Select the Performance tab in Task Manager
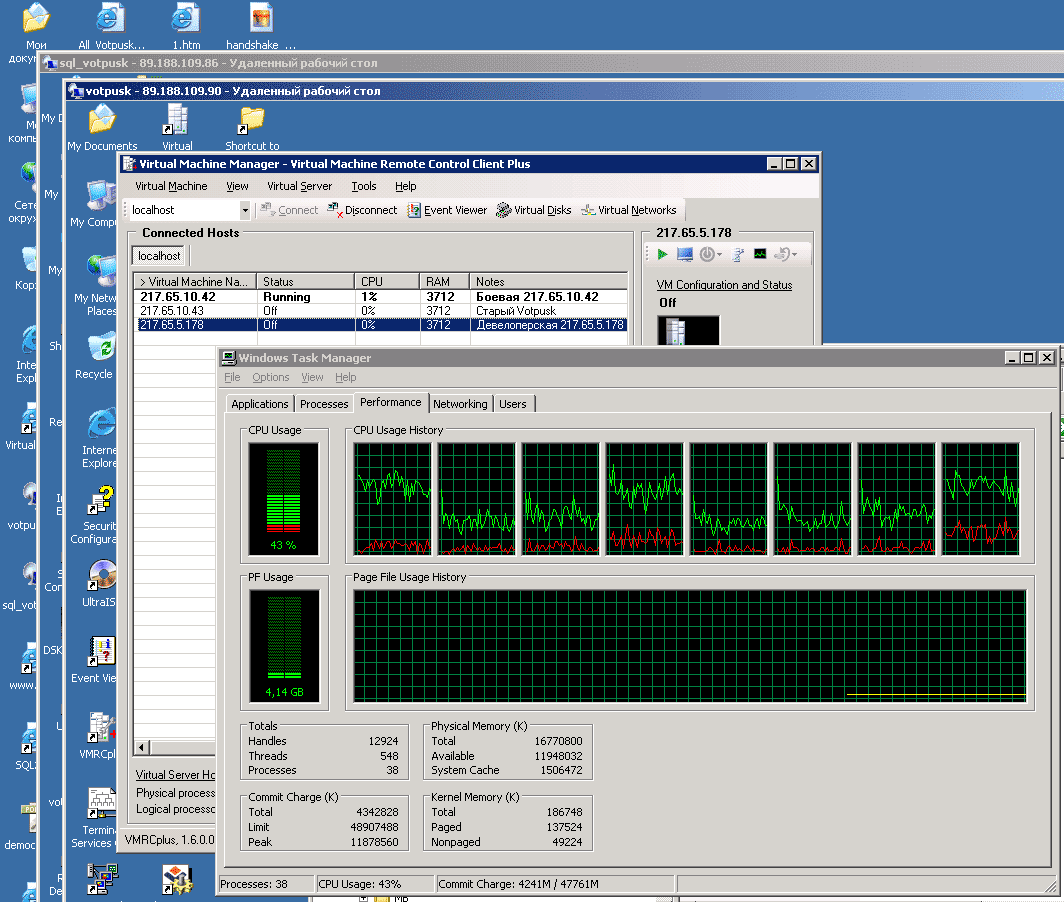 pyautogui.click(x=390, y=402)
